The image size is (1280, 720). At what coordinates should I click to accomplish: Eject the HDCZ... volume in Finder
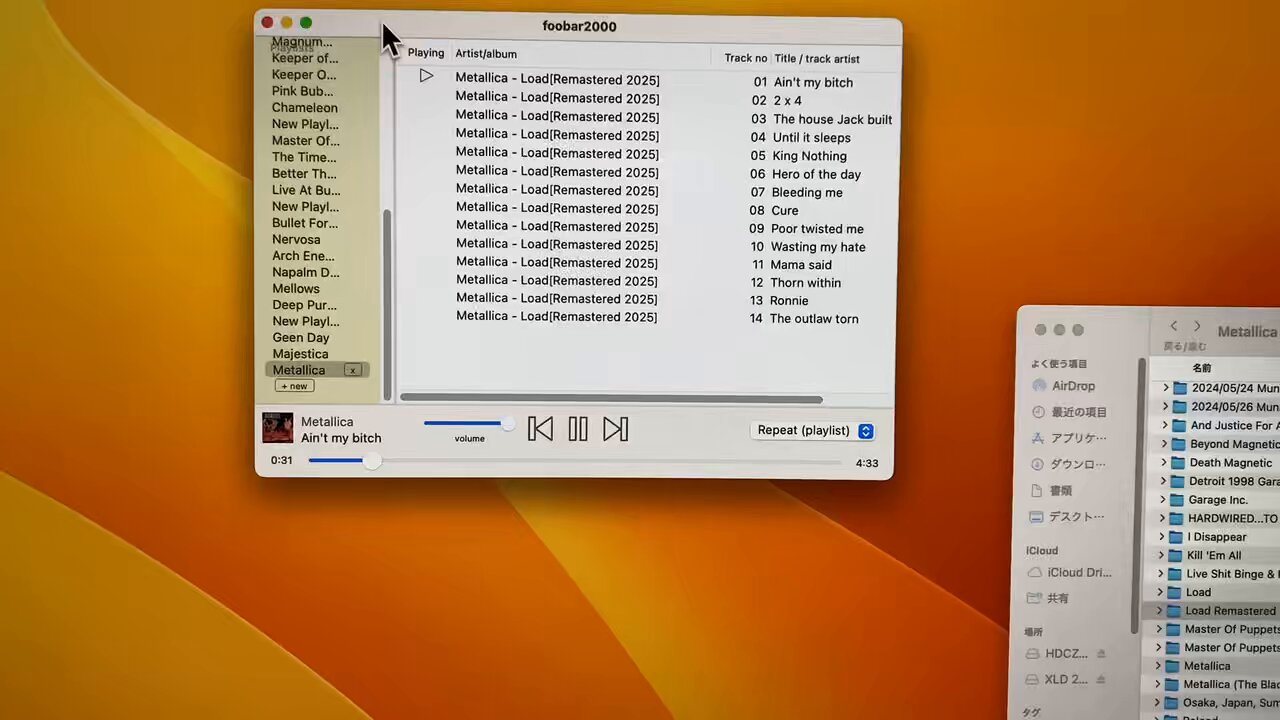pyautogui.click(x=1101, y=654)
